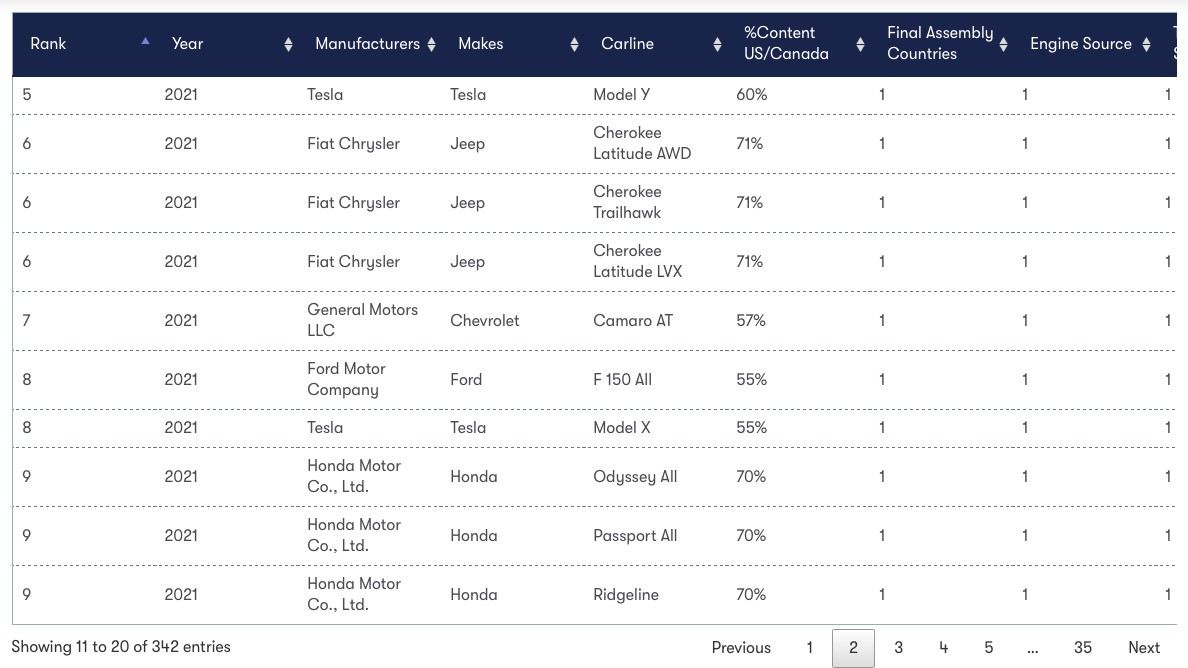Click %Content US/Canada sort arrows

click(x=860, y=44)
